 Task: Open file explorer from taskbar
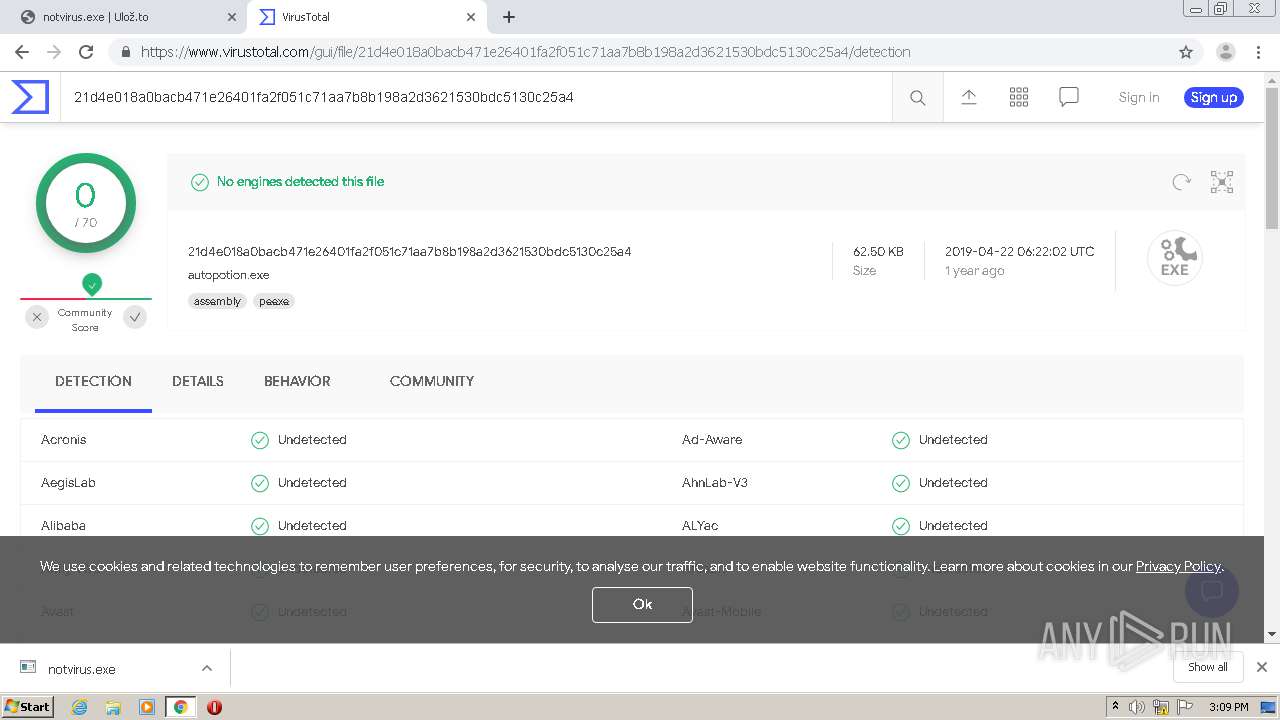coord(113,707)
